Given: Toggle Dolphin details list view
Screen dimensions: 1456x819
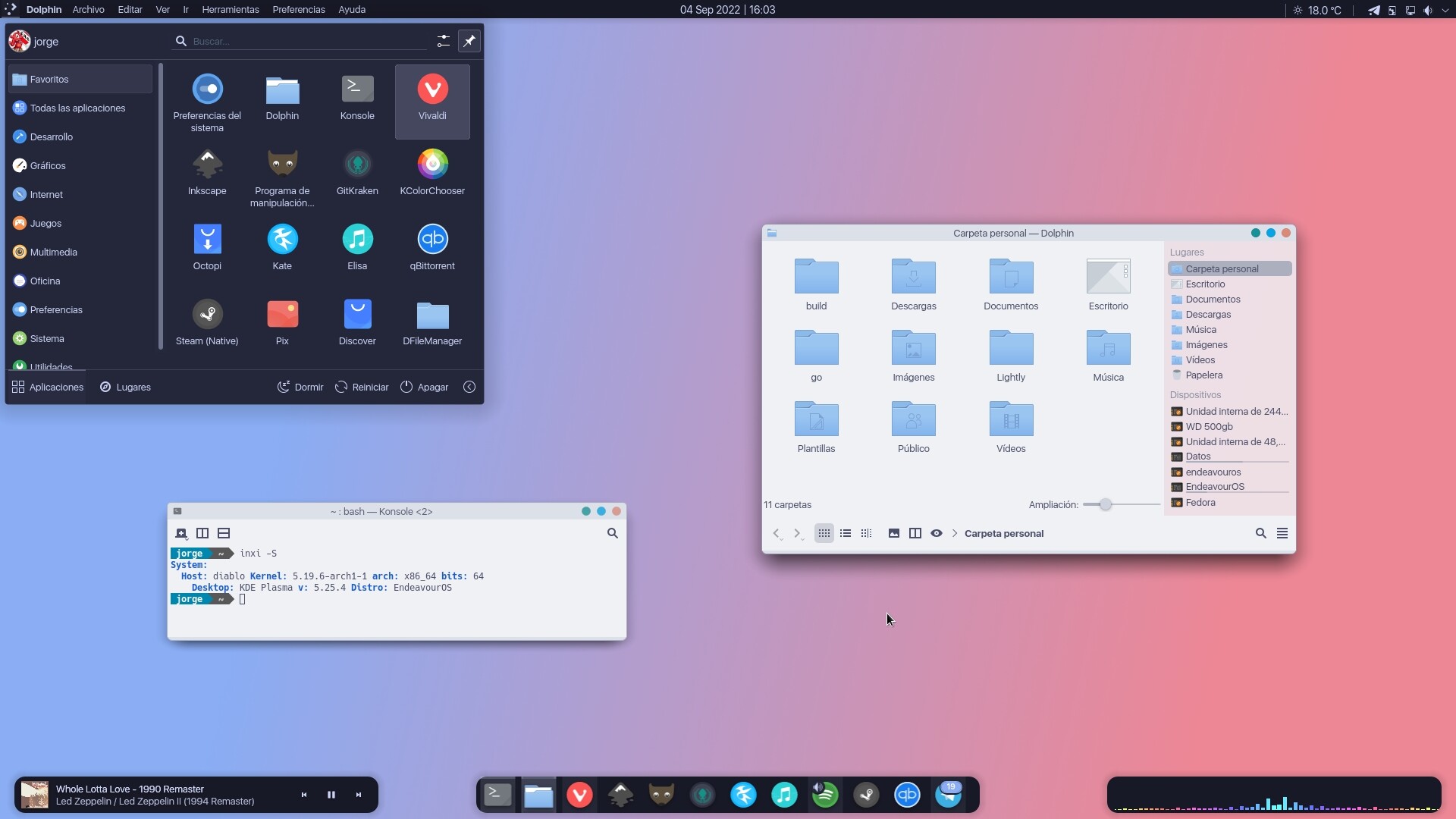Looking at the screenshot, I should (845, 533).
